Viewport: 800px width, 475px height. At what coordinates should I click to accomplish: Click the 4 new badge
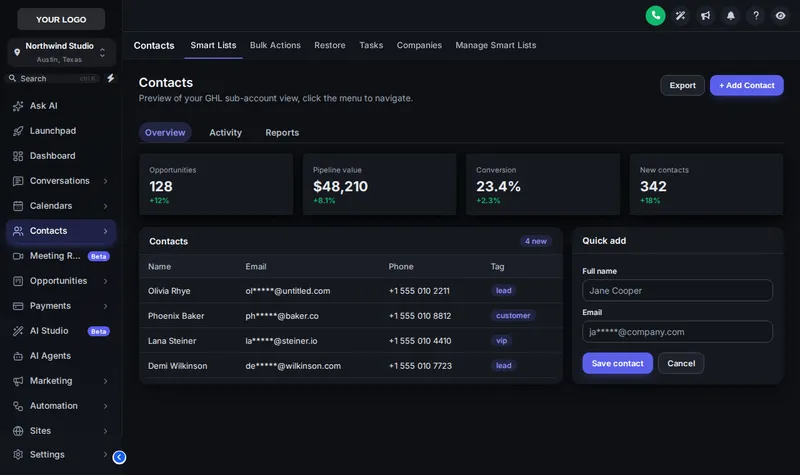[536, 241]
